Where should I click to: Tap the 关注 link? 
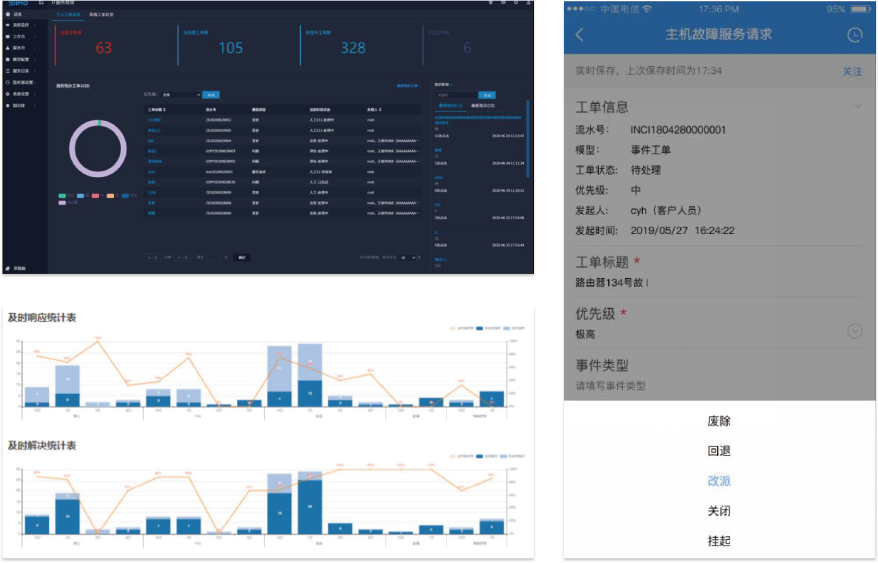(x=851, y=72)
